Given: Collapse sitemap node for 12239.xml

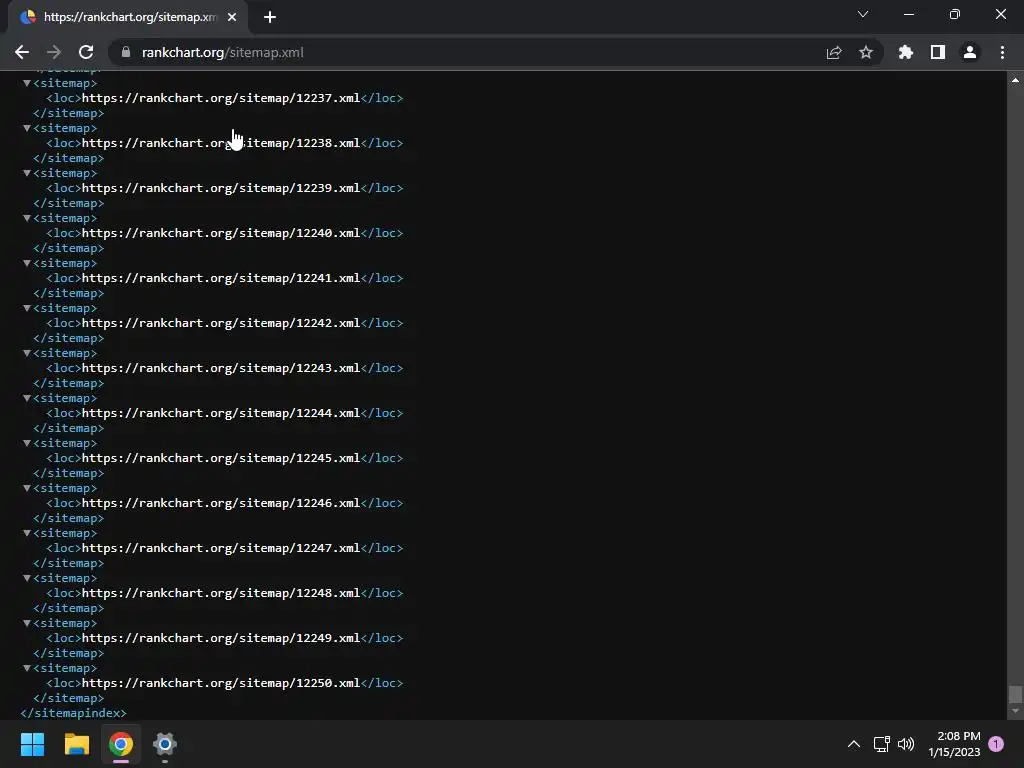Looking at the screenshot, I should 27,173.
